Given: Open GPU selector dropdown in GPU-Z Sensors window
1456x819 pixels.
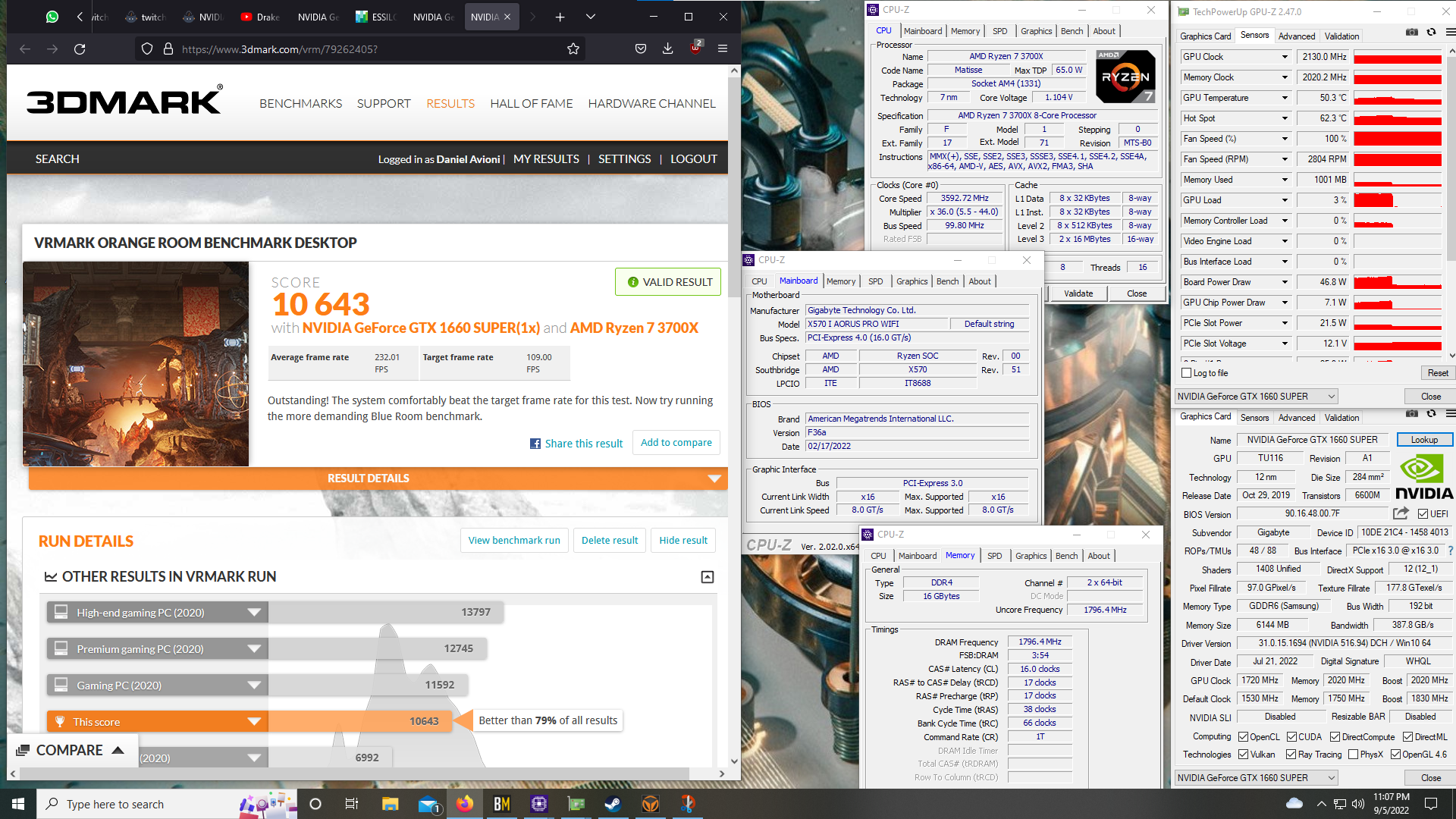Looking at the screenshot, I should [x=1256, y=397].
